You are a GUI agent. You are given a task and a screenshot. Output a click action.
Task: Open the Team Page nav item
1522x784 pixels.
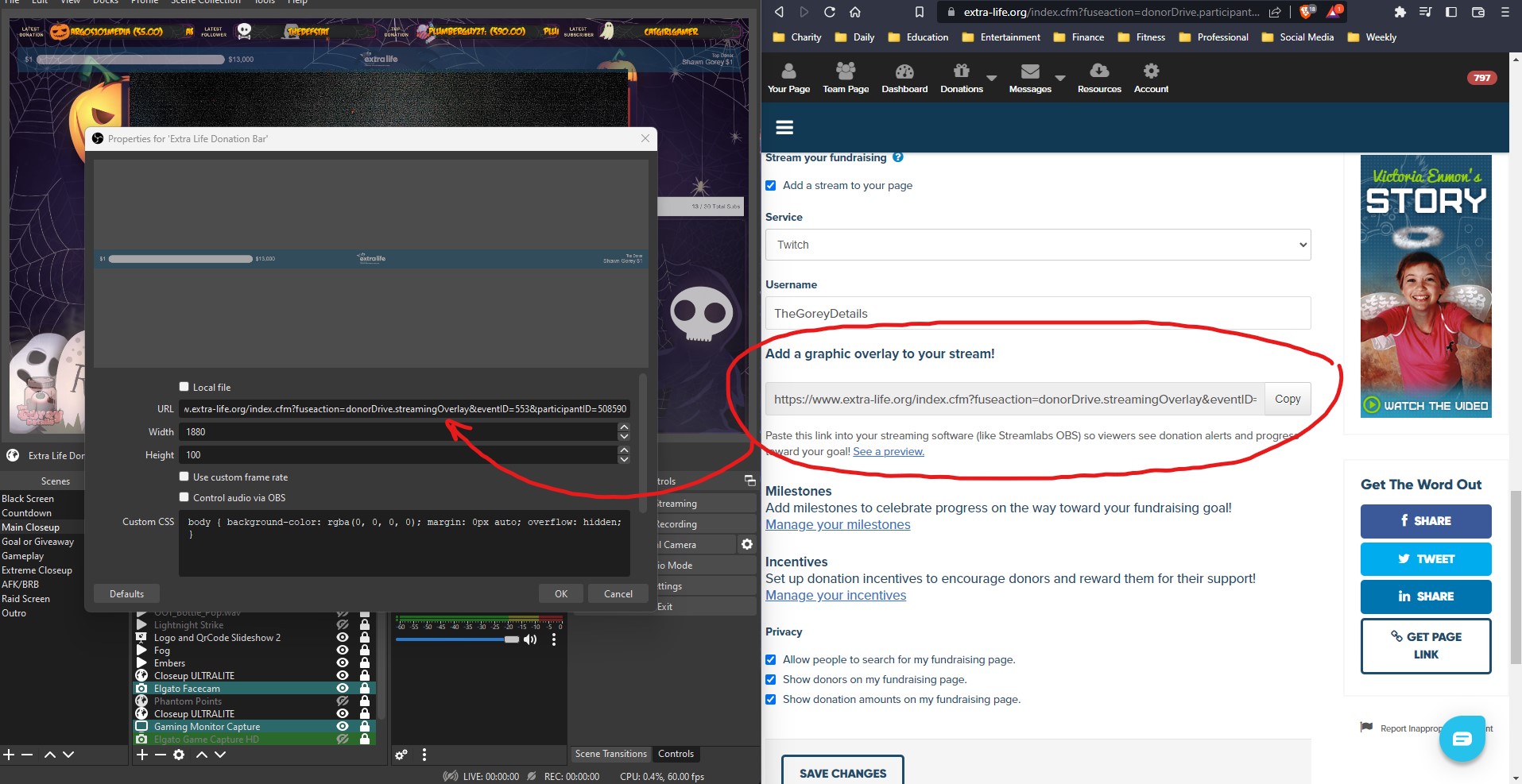pyautogui.click(x=846, y=78)
